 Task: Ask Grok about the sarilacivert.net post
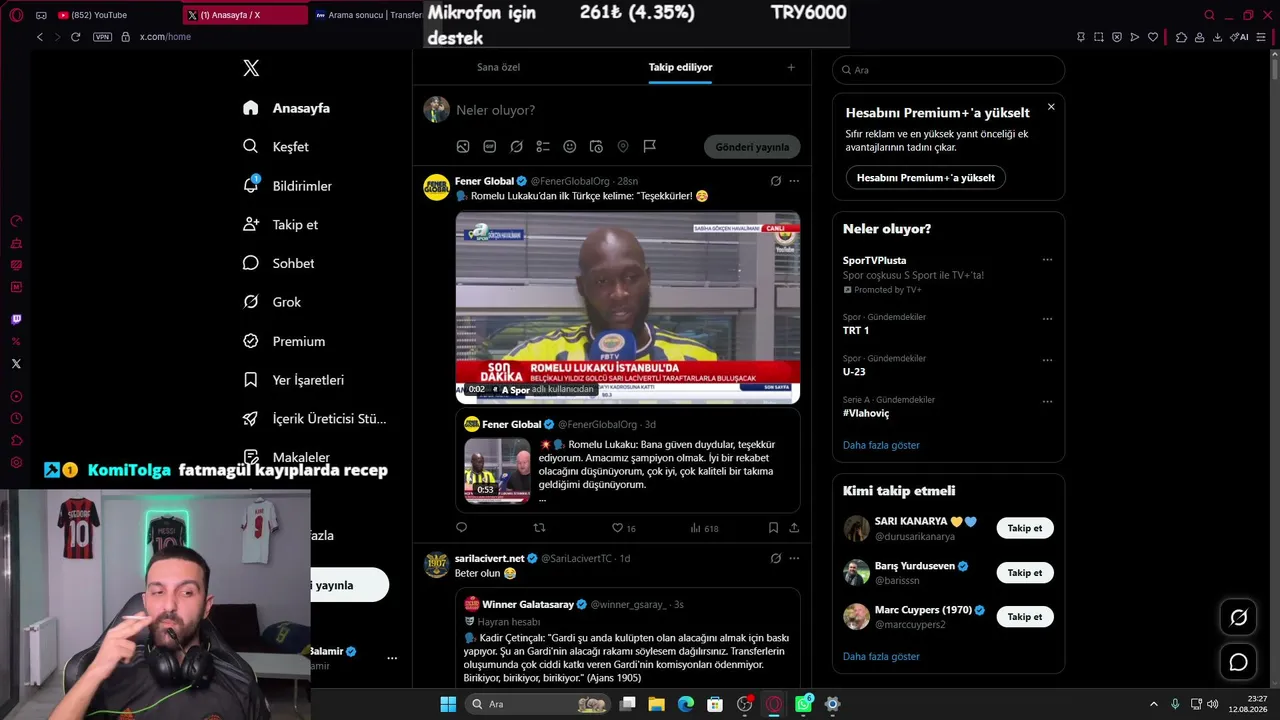click(x=775, y=558)
